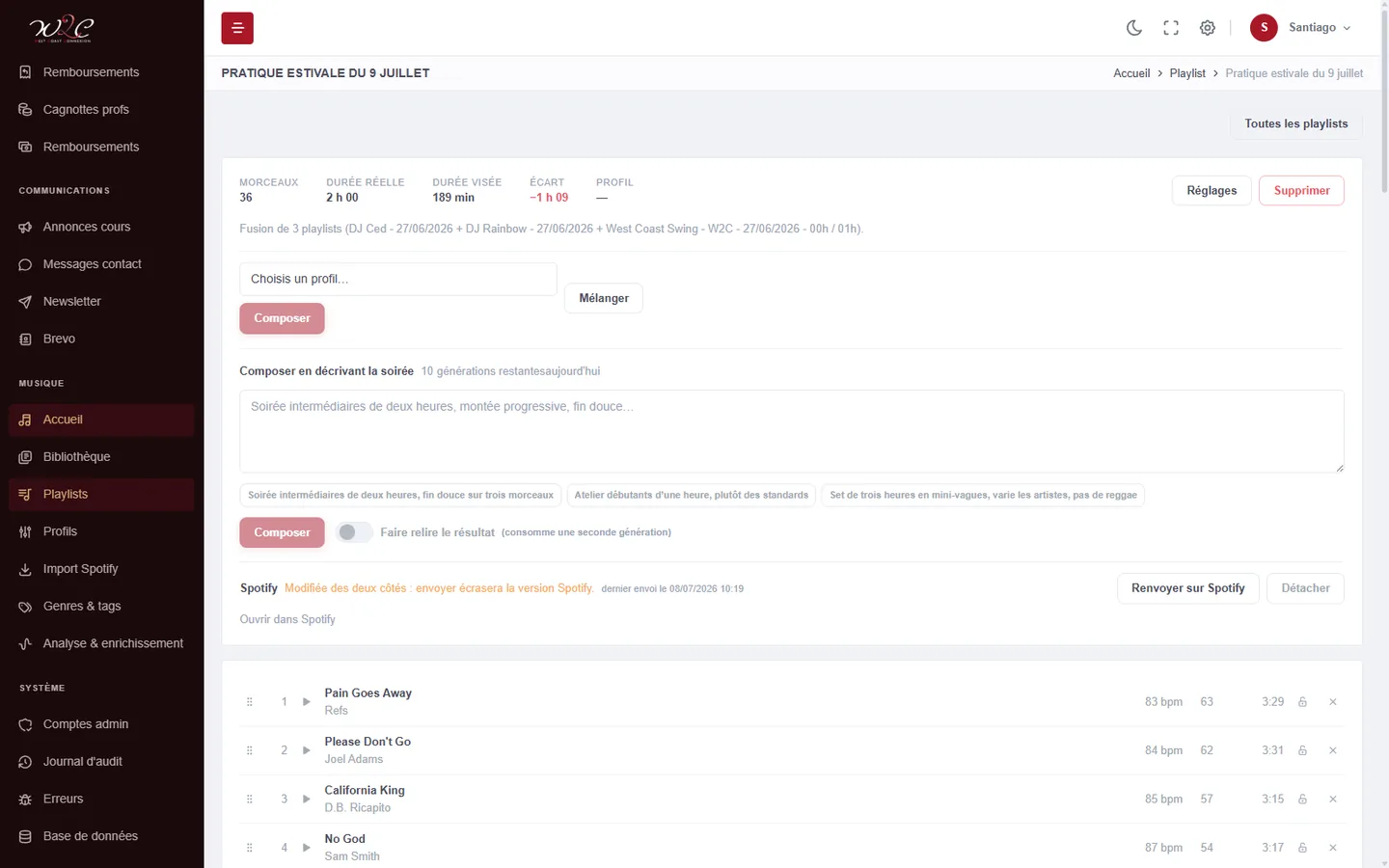Follow the Ouvrir dans Spotify link

click(x=287, y=619)
